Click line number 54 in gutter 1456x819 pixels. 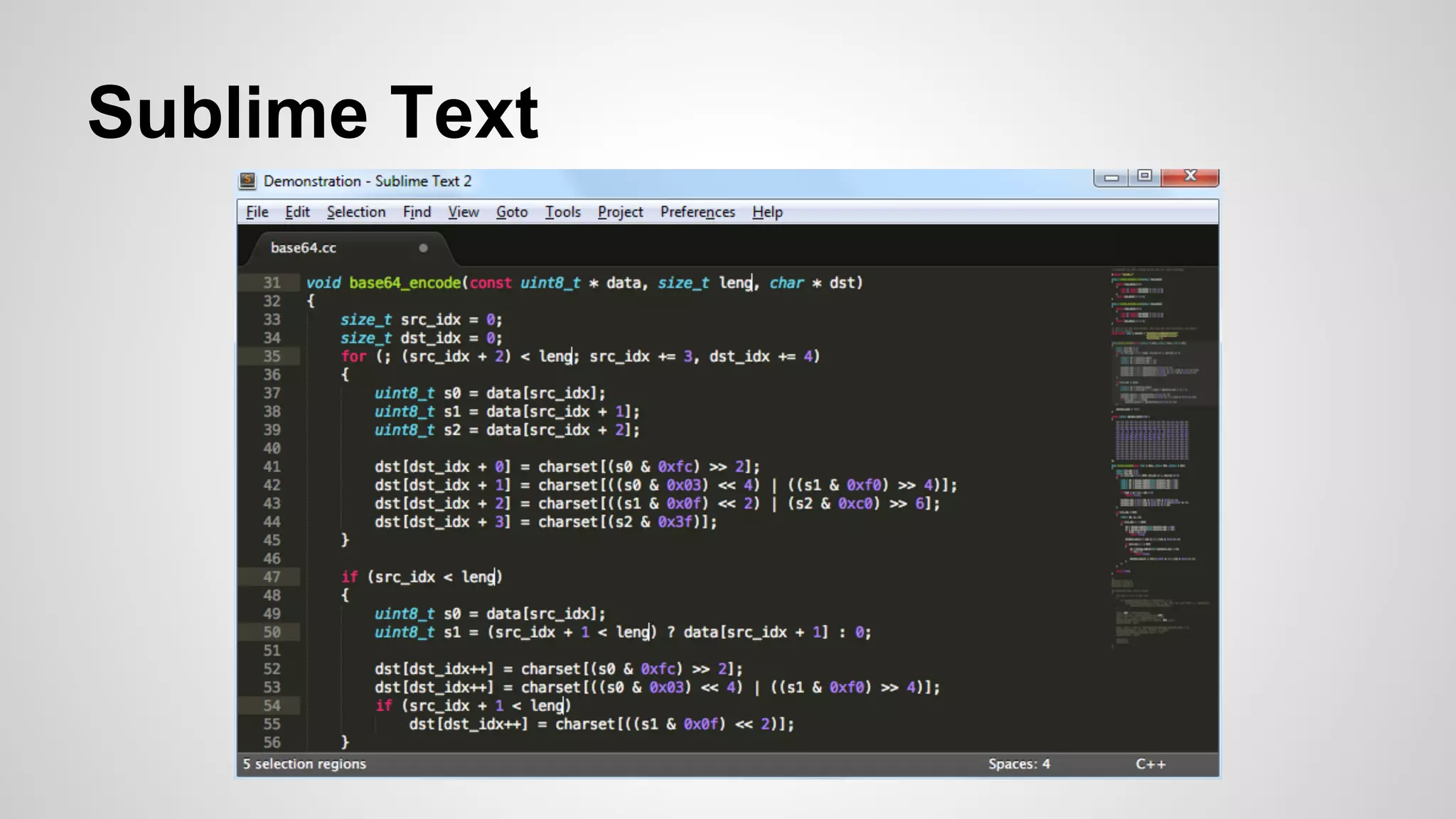click(272, 706)
